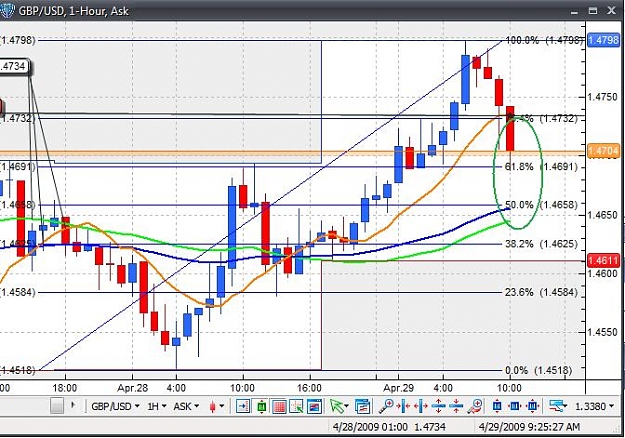The width and height of the screenshot is (625, 438).
Task: Click the fit chart vertically icon
Action: tap(497, 406)
